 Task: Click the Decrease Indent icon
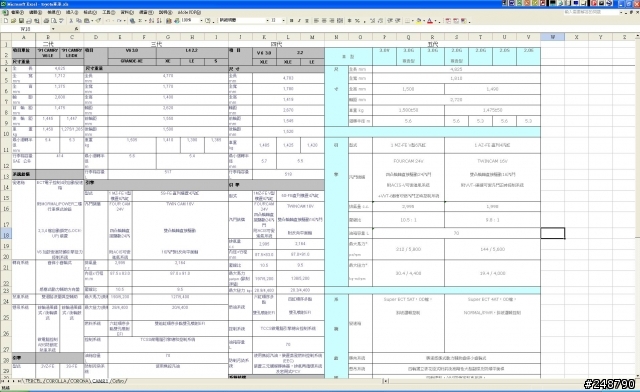click(389, 20)
